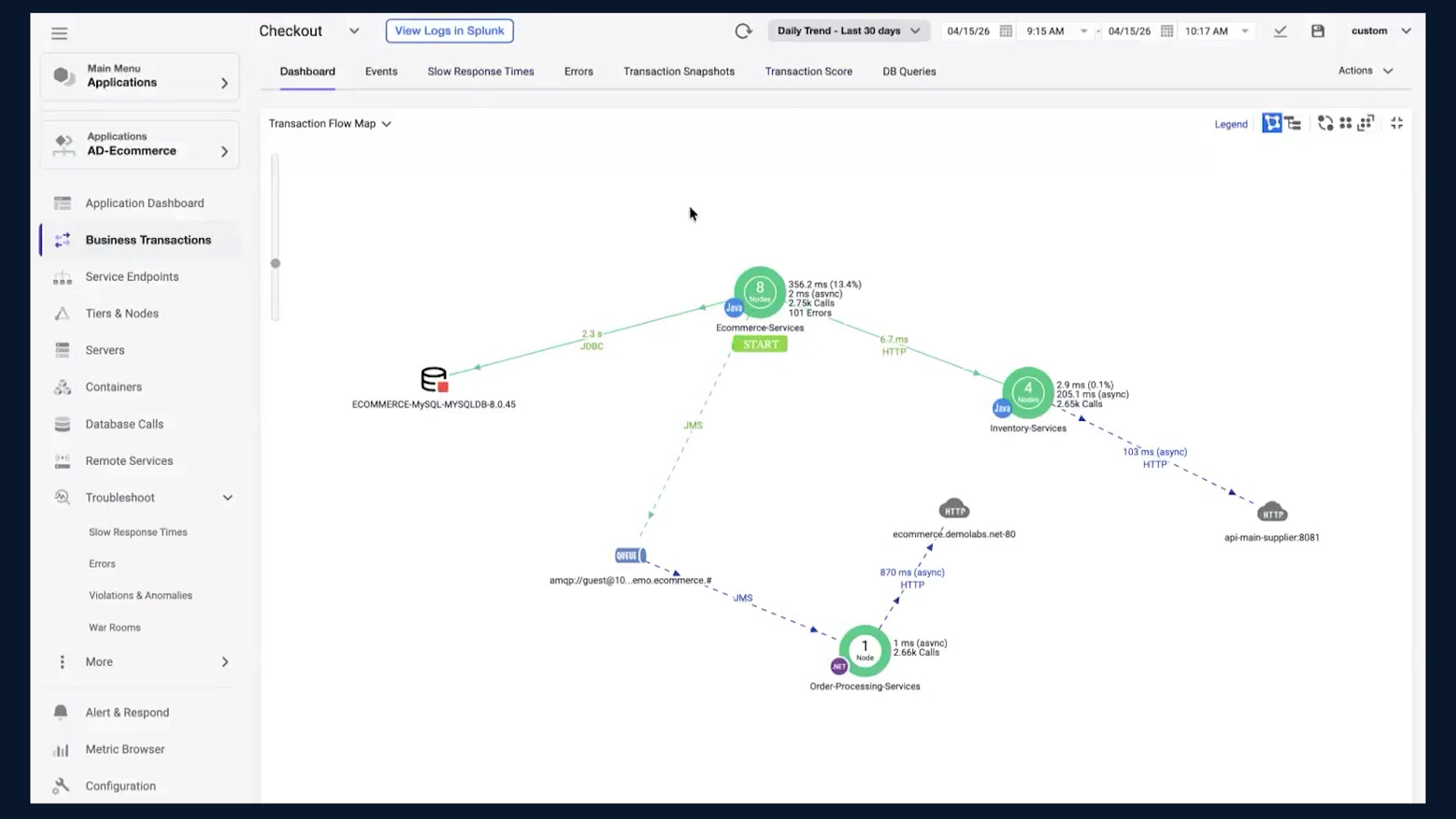Click the save time range icon
This screenshot has height=819, width=1456.
(x=1318, y=31)
